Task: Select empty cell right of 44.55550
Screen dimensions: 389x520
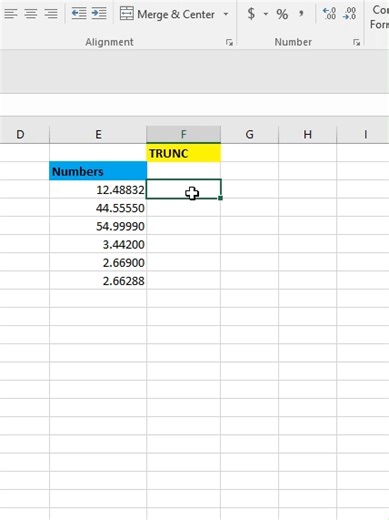Action: pyautogui.click(x=183, y=208)
